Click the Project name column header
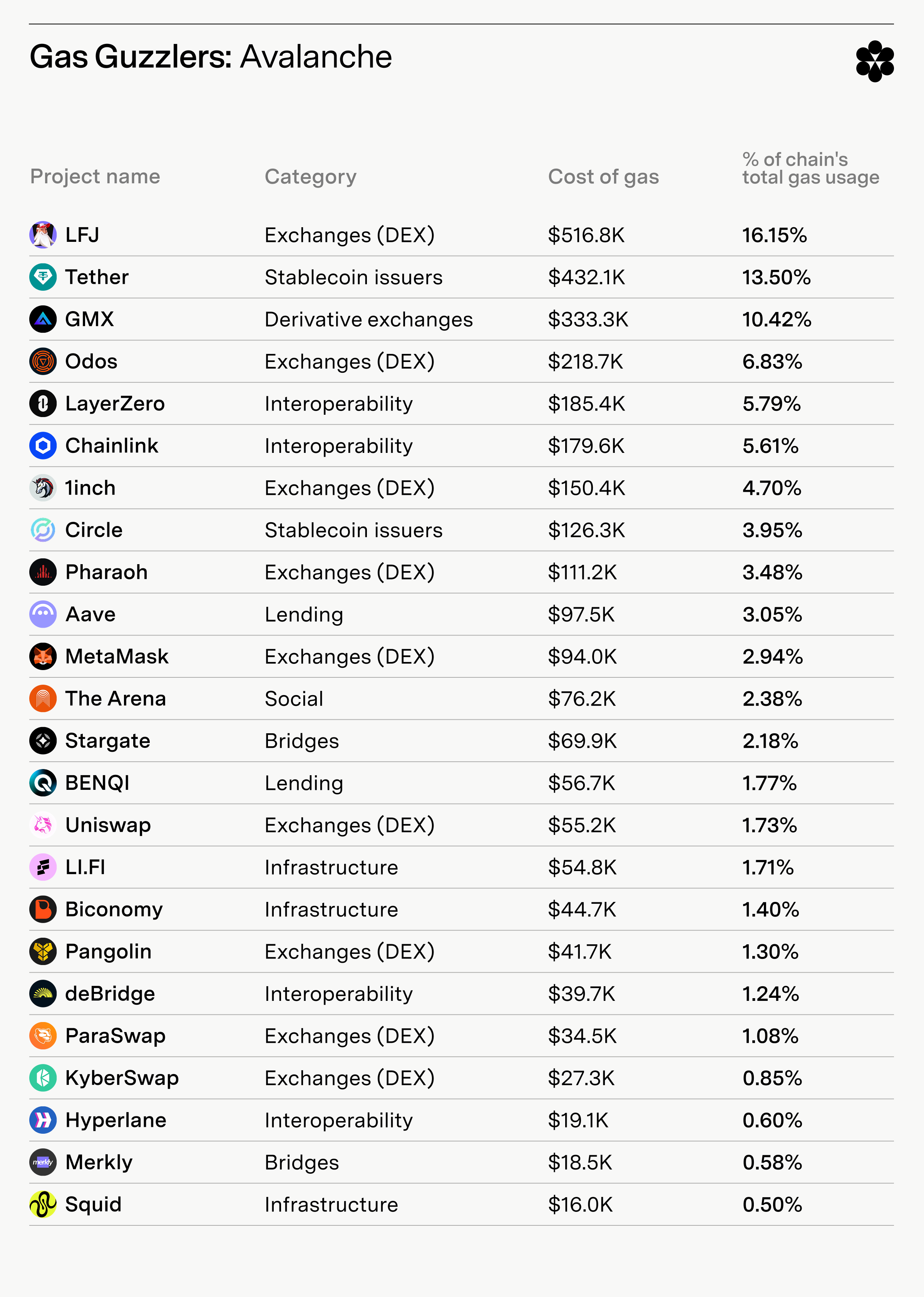924x1297 pixels. [x=95, y=176]
